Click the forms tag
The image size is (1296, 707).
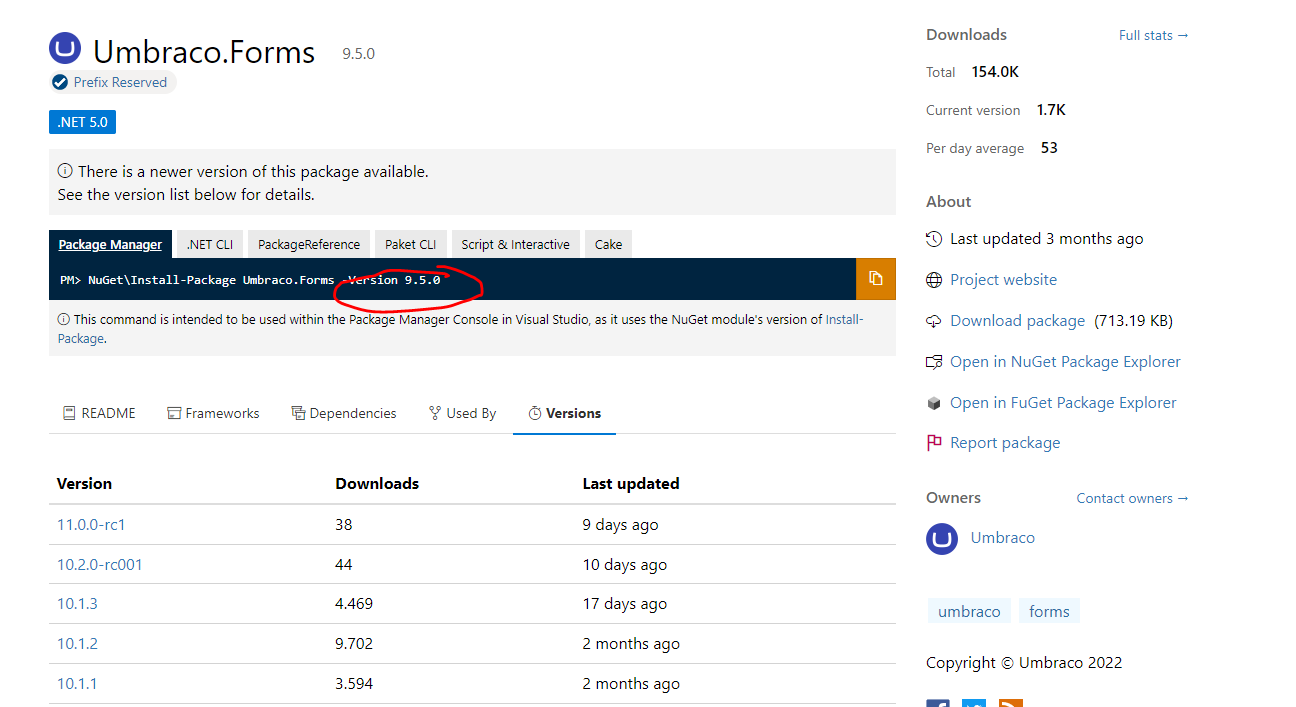coord(1049,612)
